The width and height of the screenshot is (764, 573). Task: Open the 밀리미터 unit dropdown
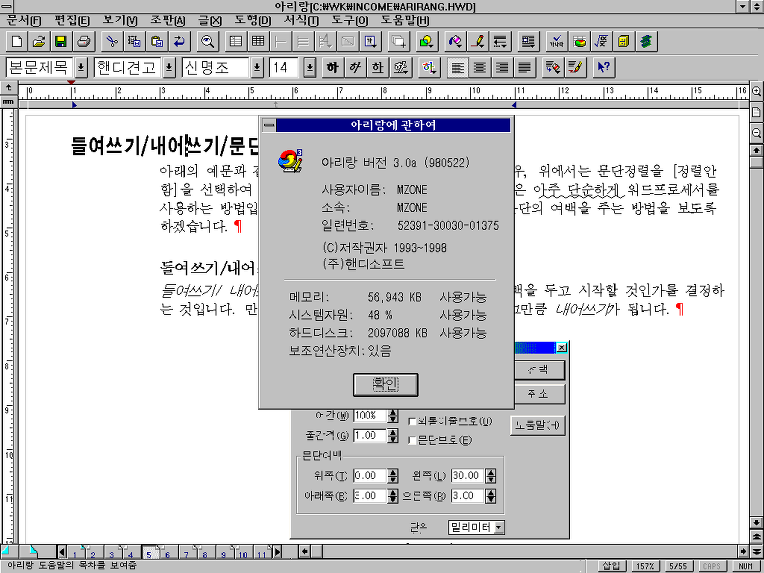[498, 527]
